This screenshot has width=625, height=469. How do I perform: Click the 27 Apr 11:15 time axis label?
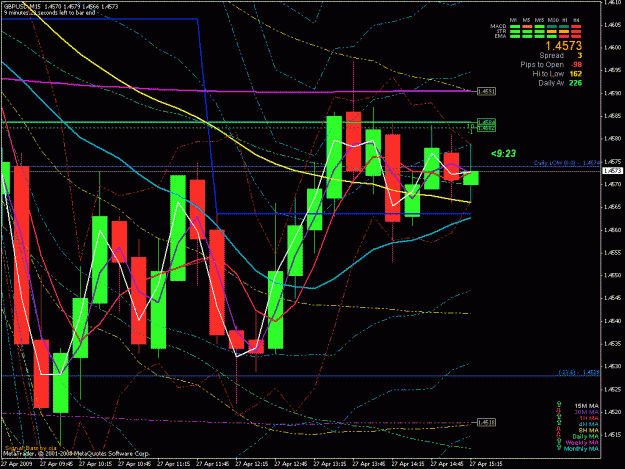tap(173, 464)
